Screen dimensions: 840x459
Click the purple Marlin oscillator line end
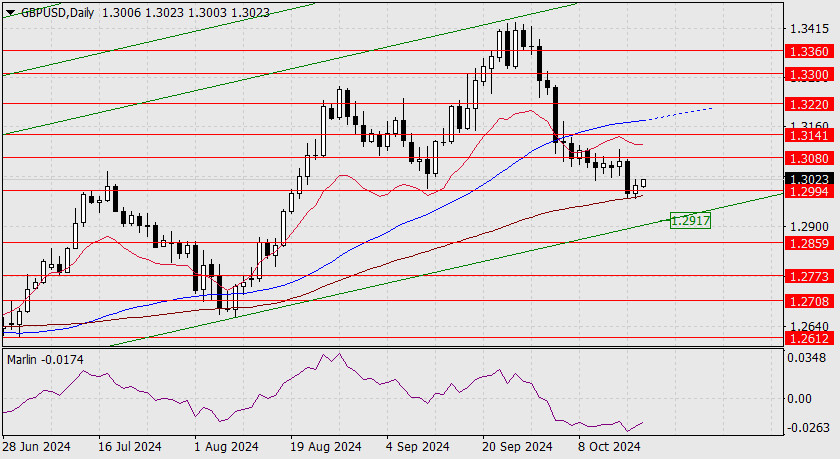point(642,423)
